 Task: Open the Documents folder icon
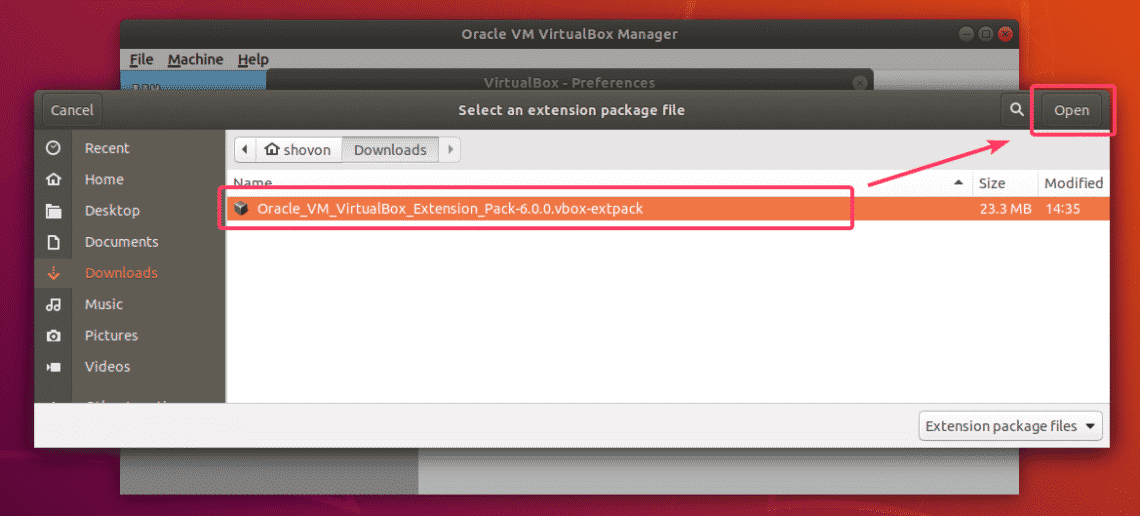click(54, 242)
